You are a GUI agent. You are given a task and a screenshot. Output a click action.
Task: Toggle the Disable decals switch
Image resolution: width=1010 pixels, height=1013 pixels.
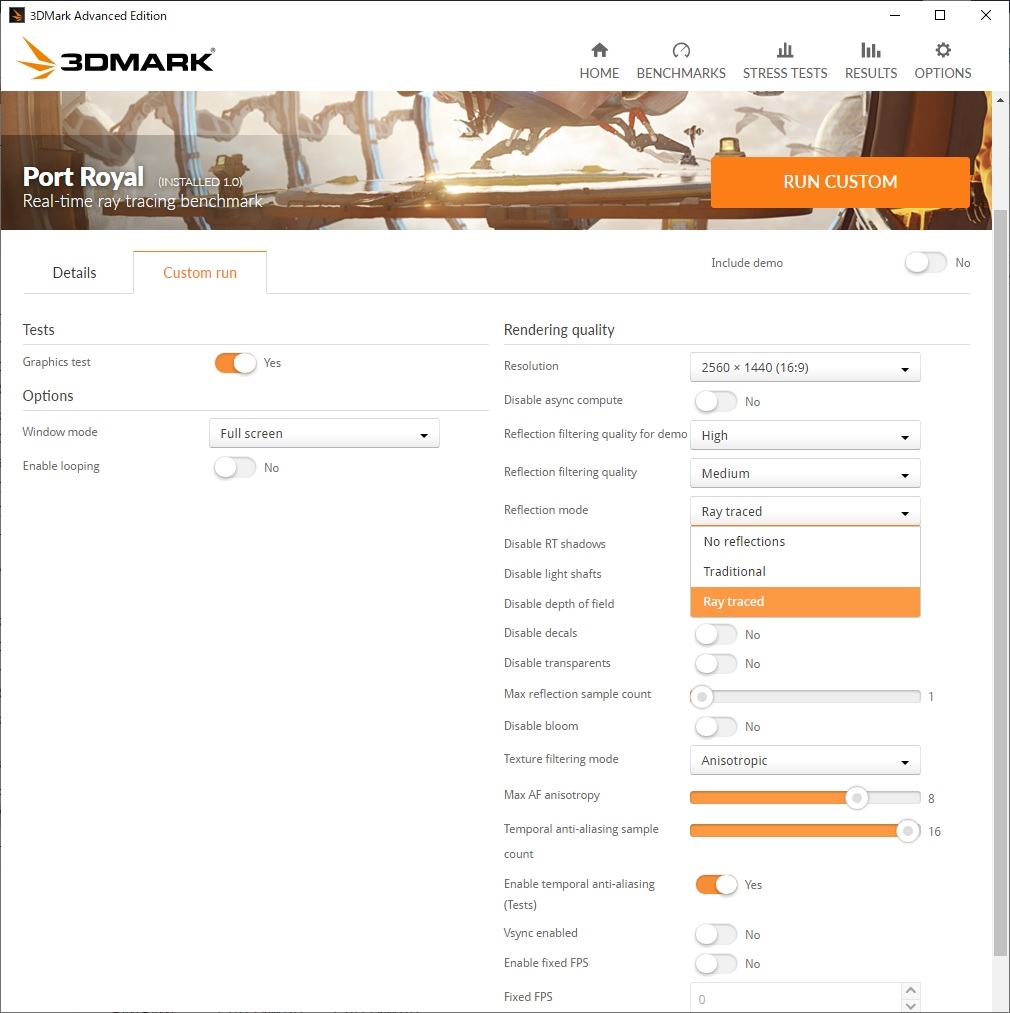click(715, 634)
